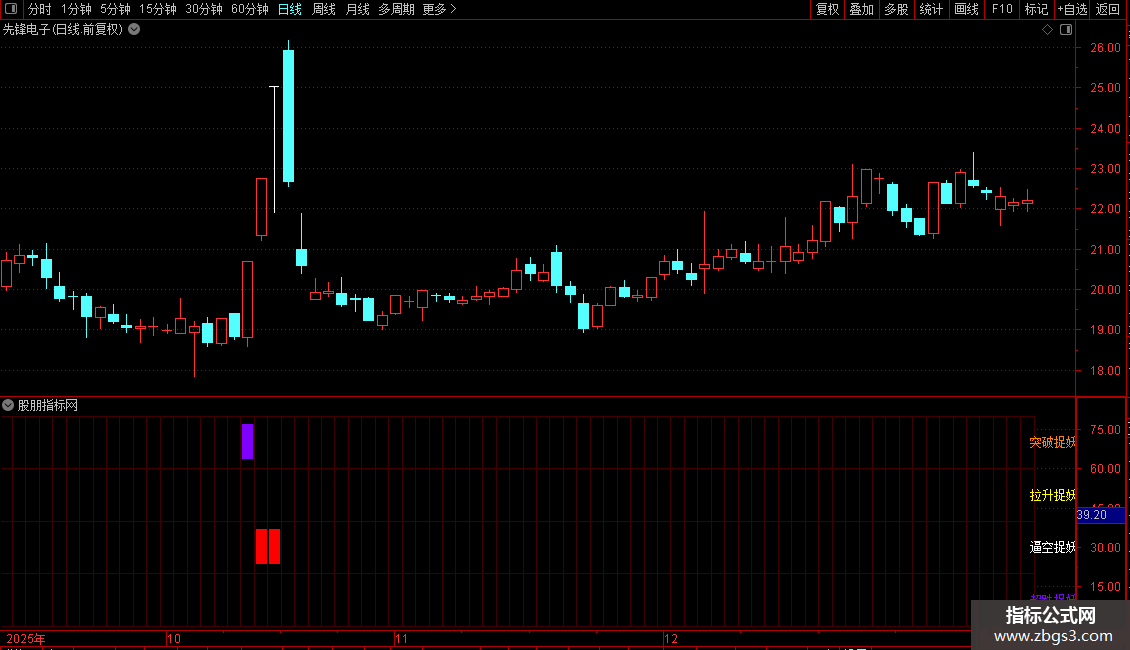Click the diamond icon above the price axis
The width and height of the screenshot is (1130, 650).
point(1047,30)
